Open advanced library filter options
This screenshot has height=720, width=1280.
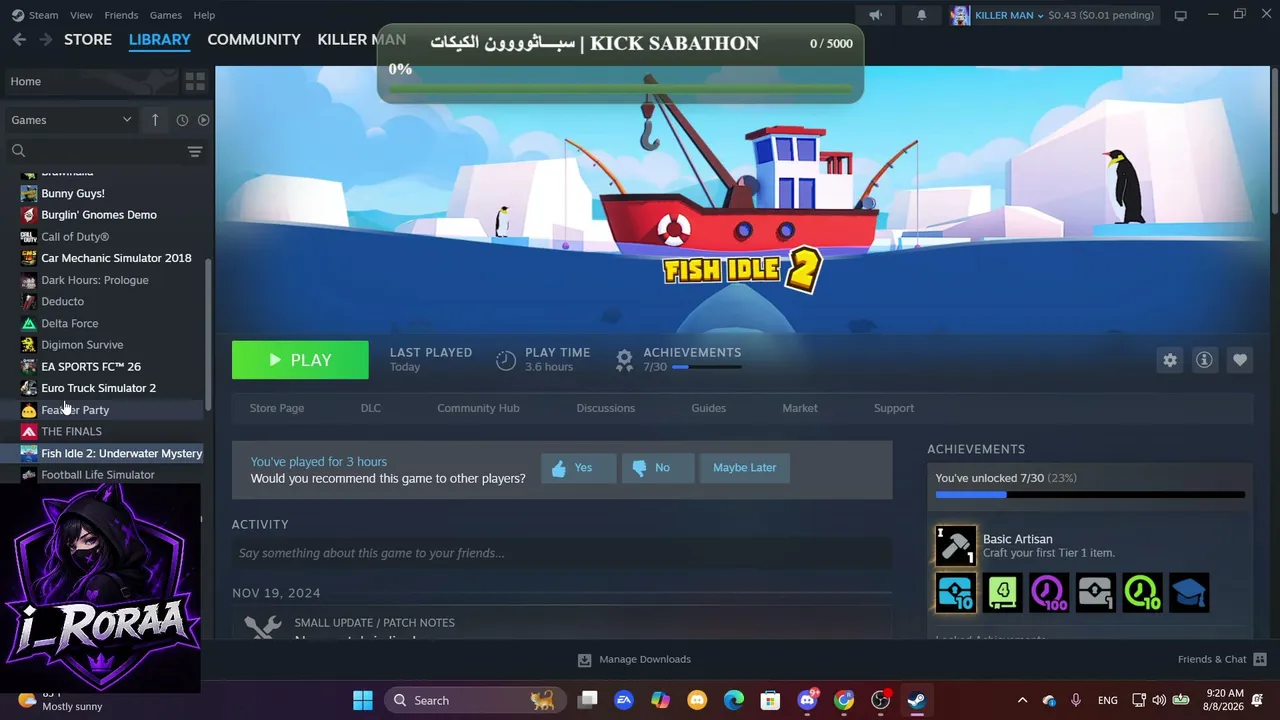pos(195,151)
